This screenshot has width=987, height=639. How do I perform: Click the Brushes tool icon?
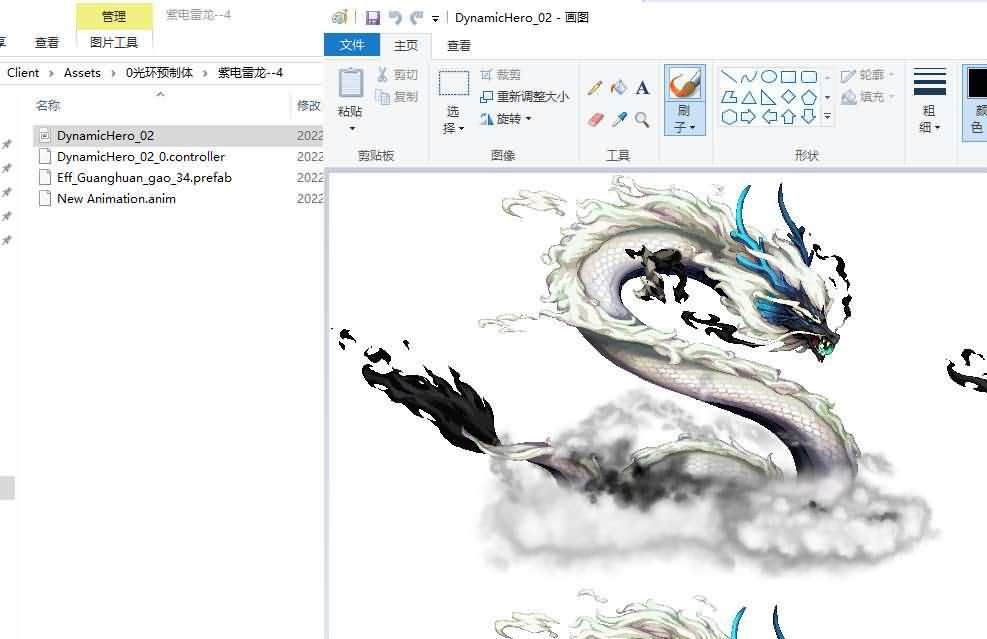684,84
